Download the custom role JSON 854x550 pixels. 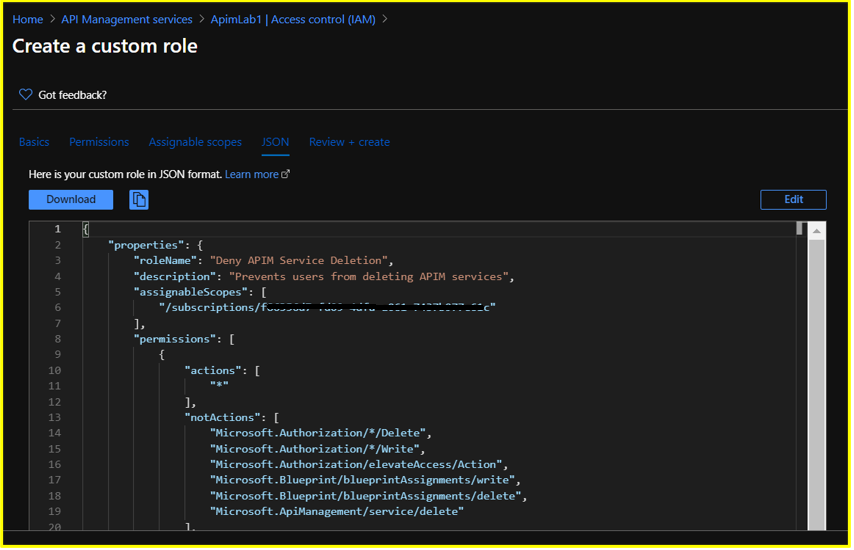click(71, 200)
